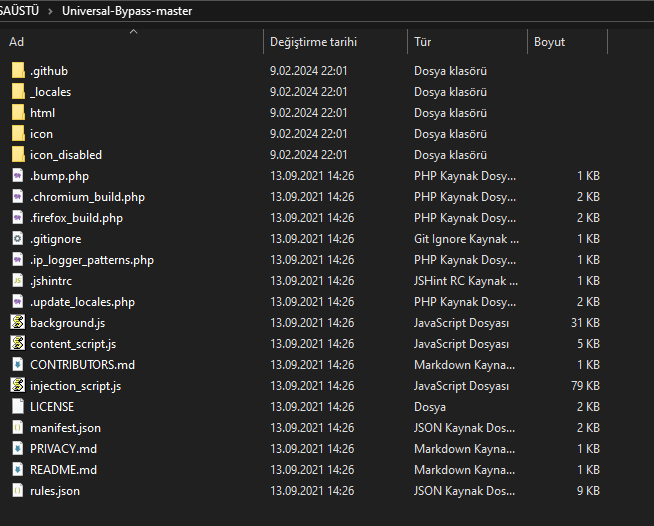The width and height of the screenshot is (654, 526).
Task: Select the README.md markdown file icon
Action: [x=17, y=470]
